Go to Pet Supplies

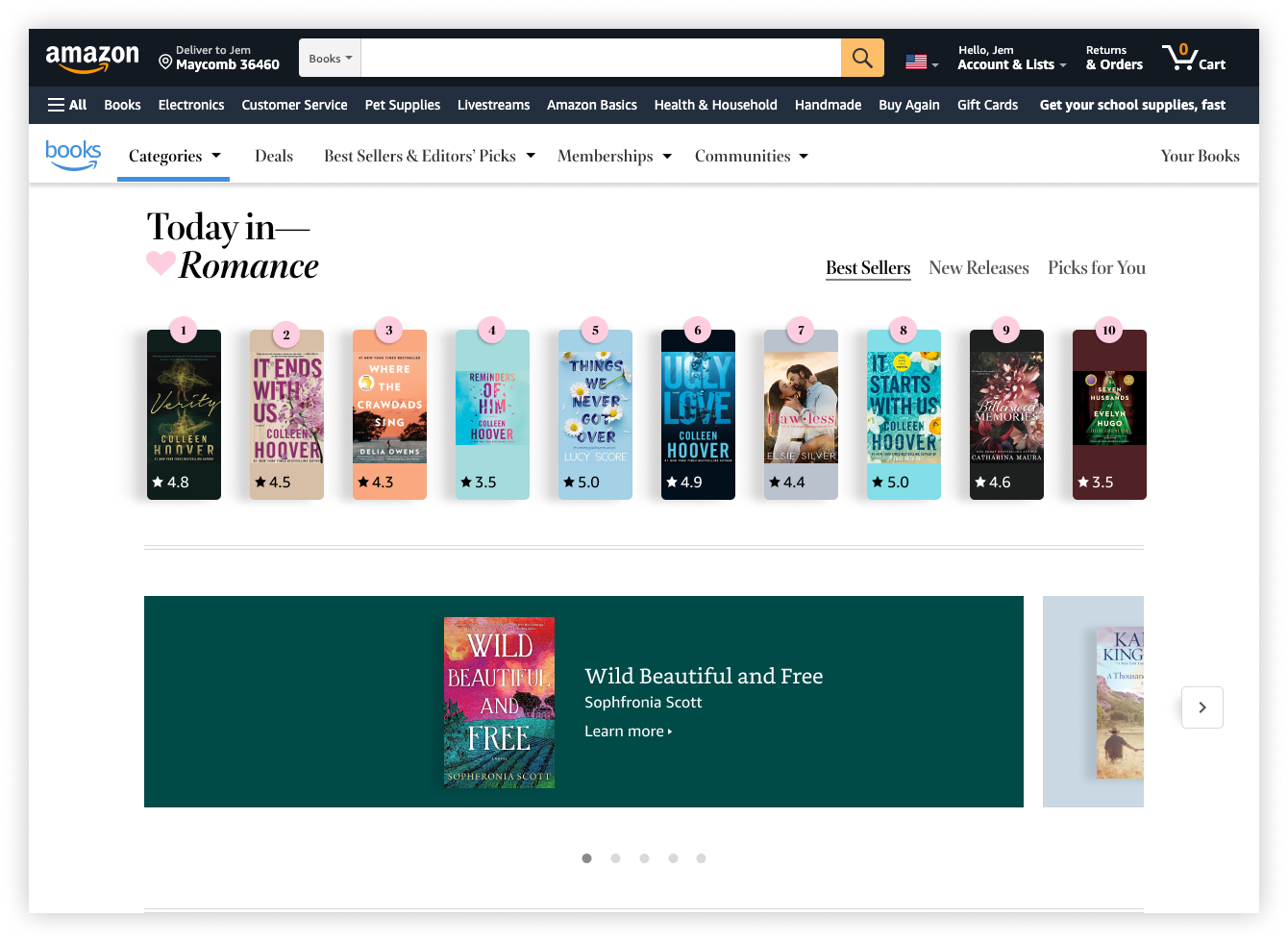coord(403,105)
